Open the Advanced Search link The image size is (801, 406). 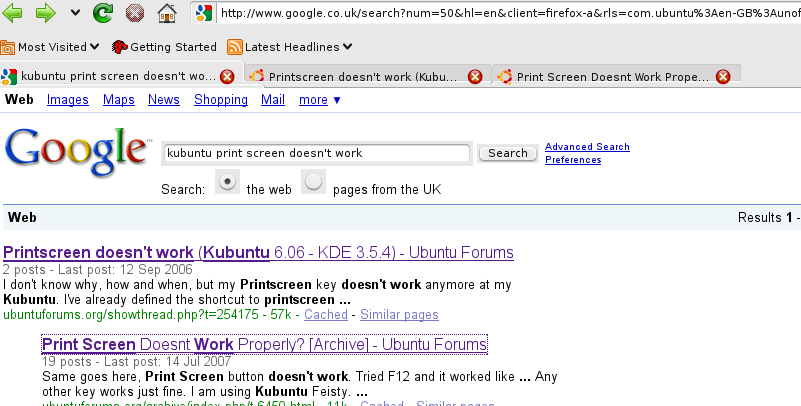587,147
